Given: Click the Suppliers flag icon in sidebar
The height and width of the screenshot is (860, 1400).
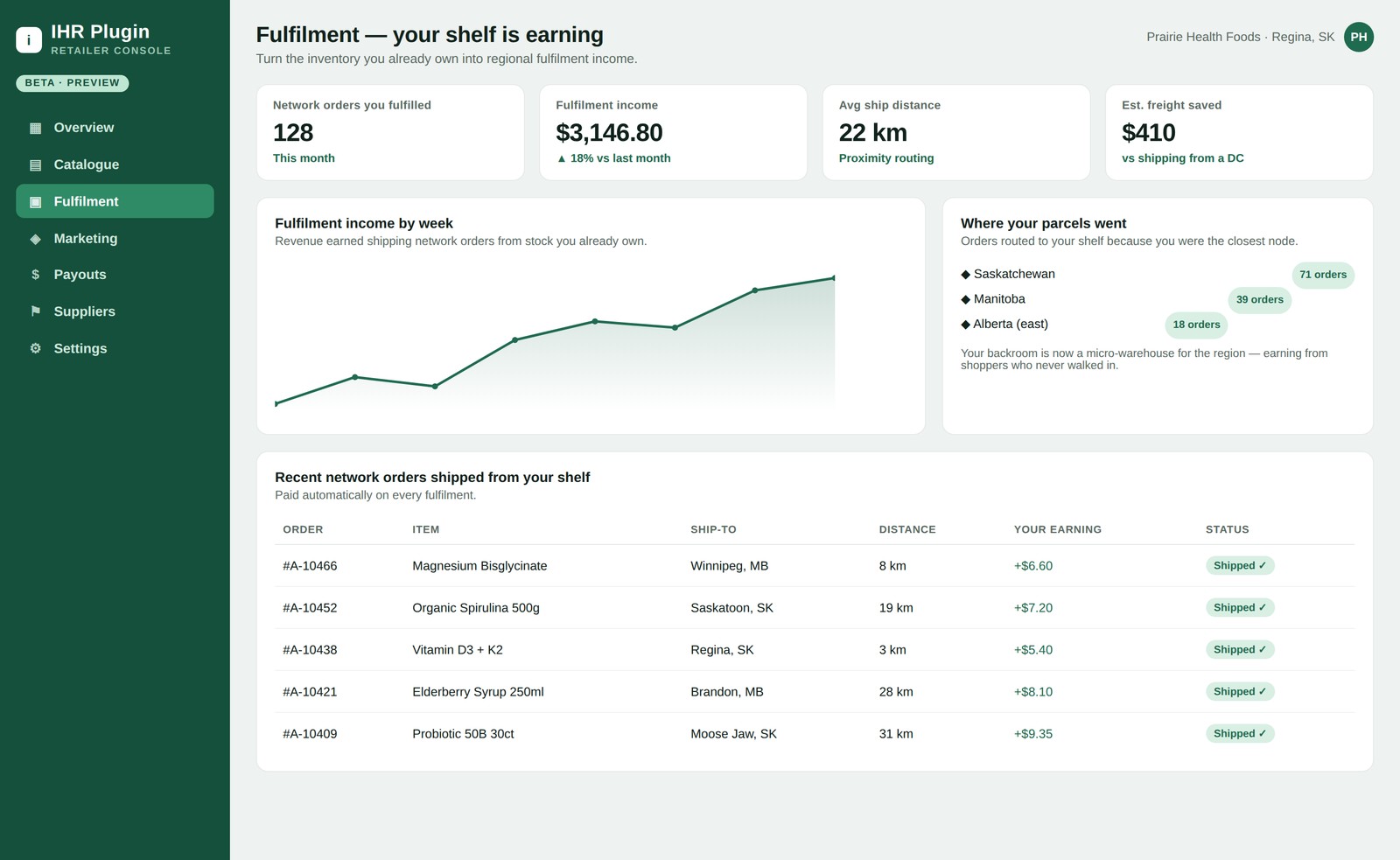Looking at the screenshot, I should click(36, 311).
